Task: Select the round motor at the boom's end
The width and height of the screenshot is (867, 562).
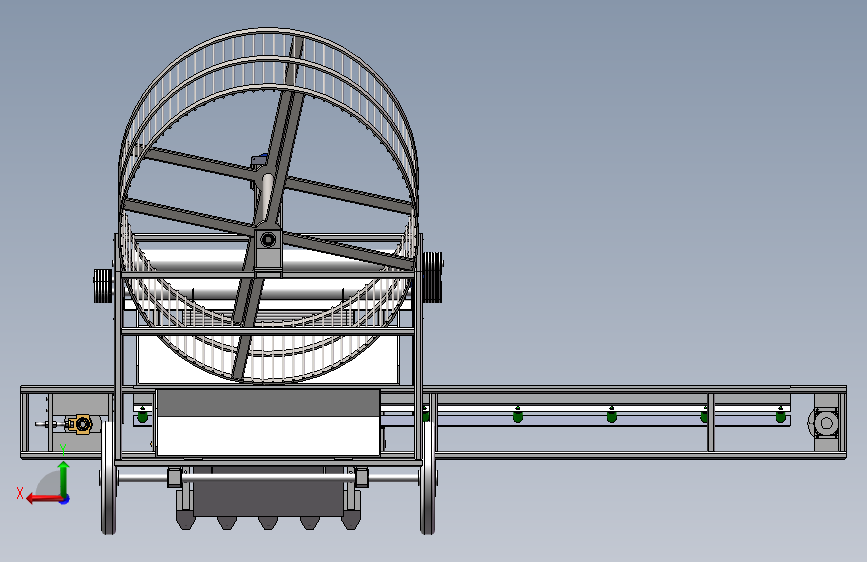Action: (x=826, y=423)
